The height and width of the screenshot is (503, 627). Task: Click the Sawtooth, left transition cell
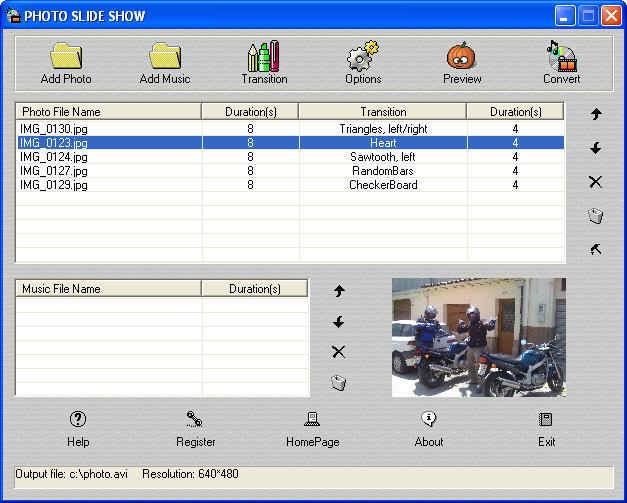pos(383,157)
